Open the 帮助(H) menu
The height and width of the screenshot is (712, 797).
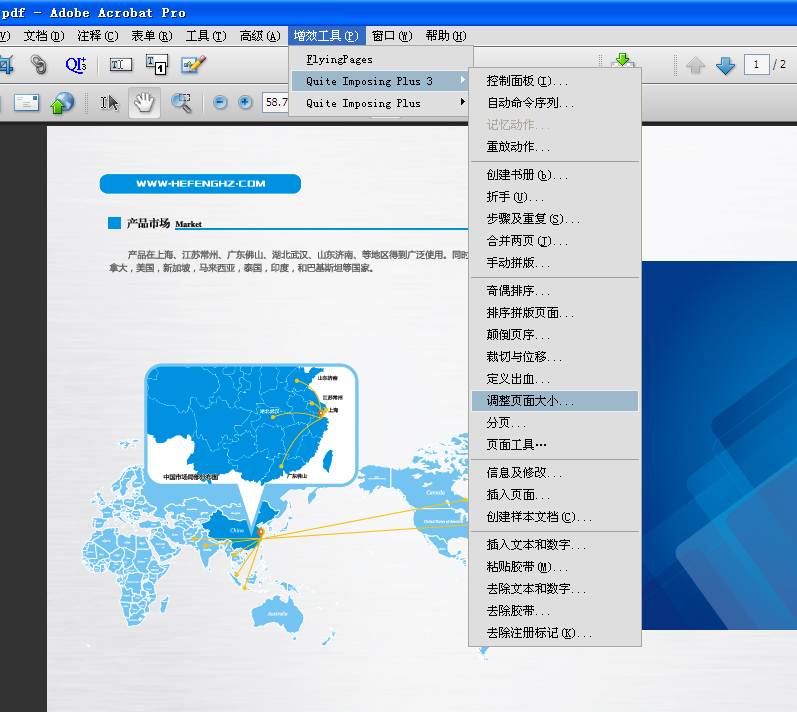446,36
